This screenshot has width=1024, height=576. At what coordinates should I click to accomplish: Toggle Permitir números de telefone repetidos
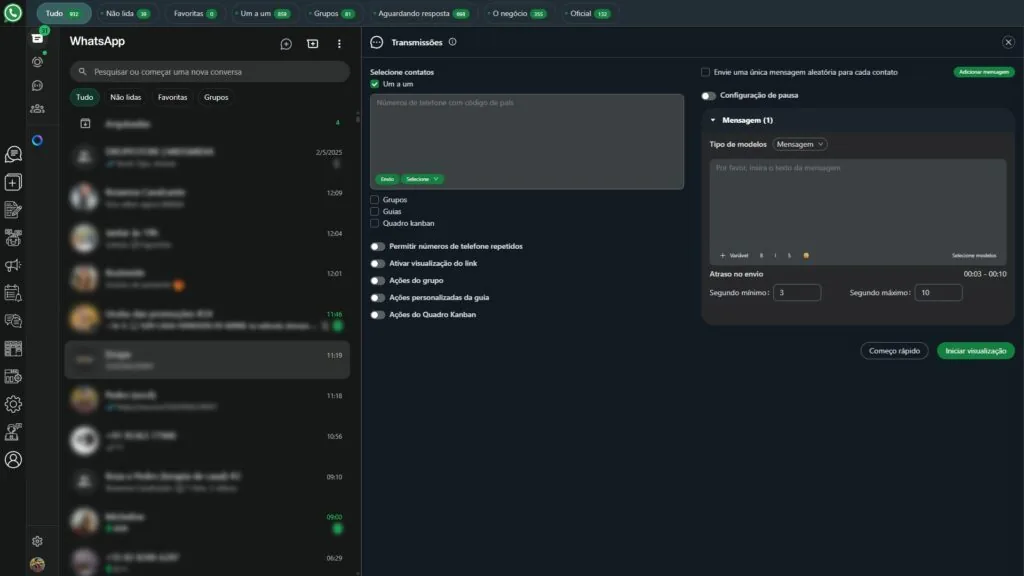(x=377, y=247)
